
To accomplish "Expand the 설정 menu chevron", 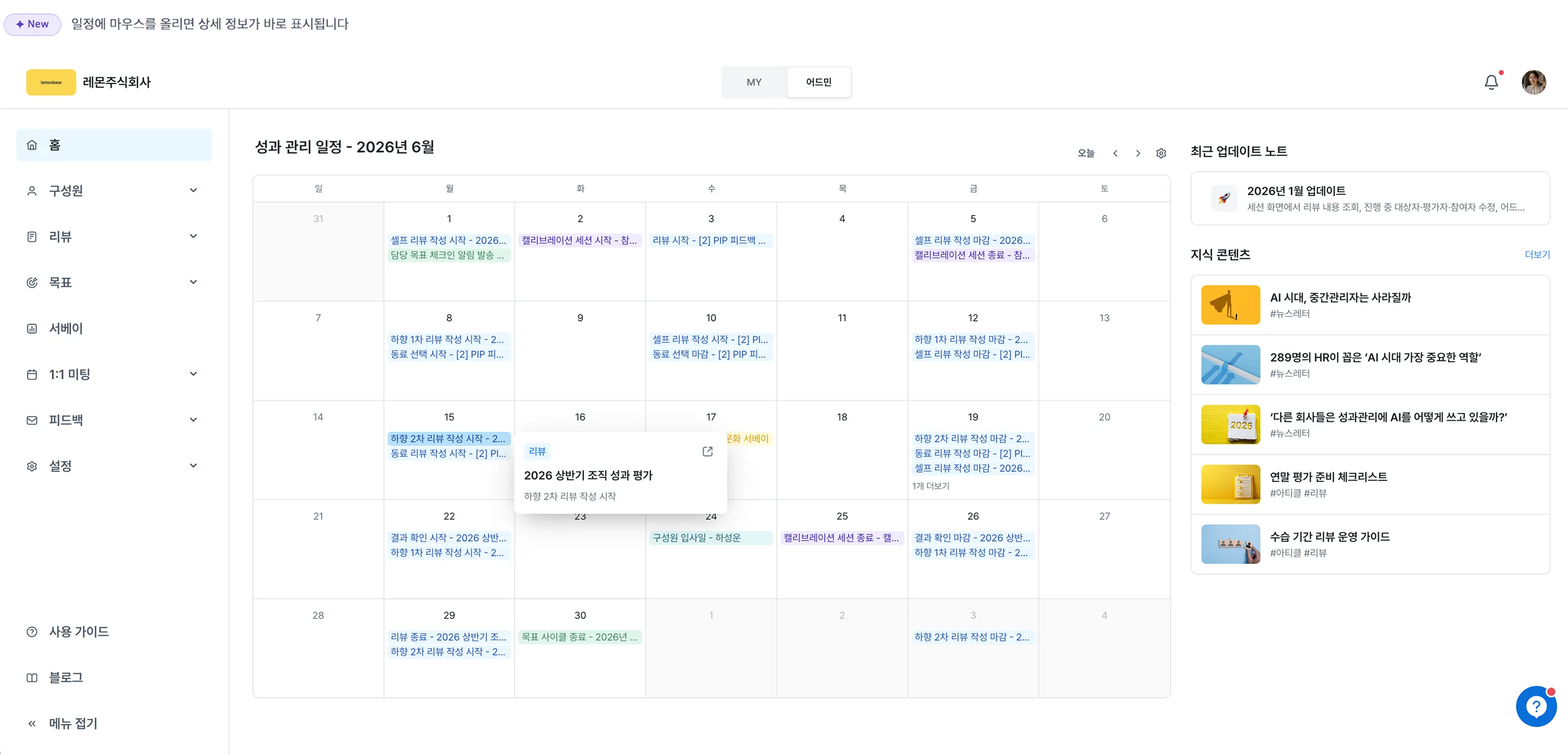I will (x=193, y=466).
